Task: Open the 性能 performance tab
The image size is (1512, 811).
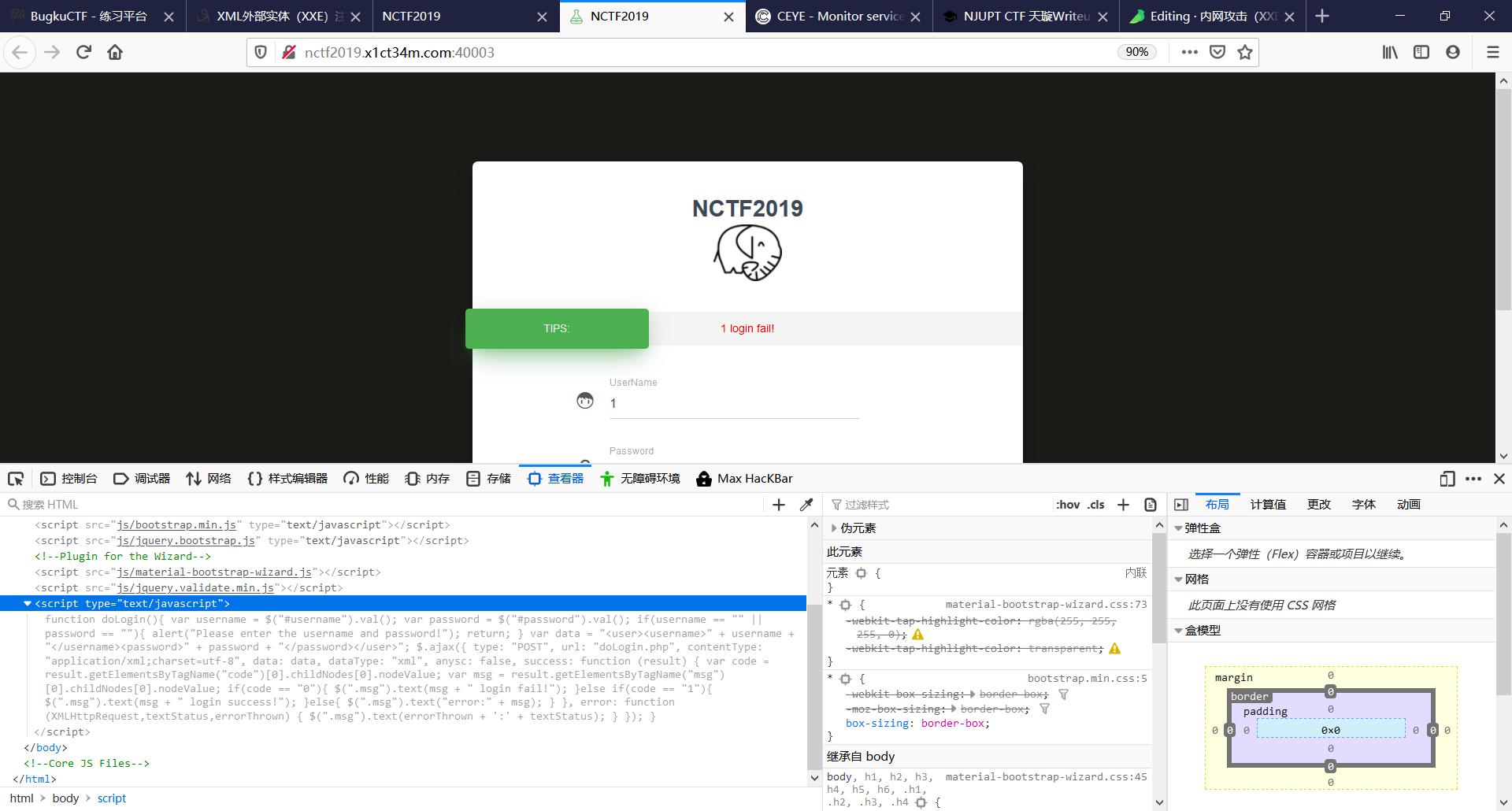Action: point(367,479)
